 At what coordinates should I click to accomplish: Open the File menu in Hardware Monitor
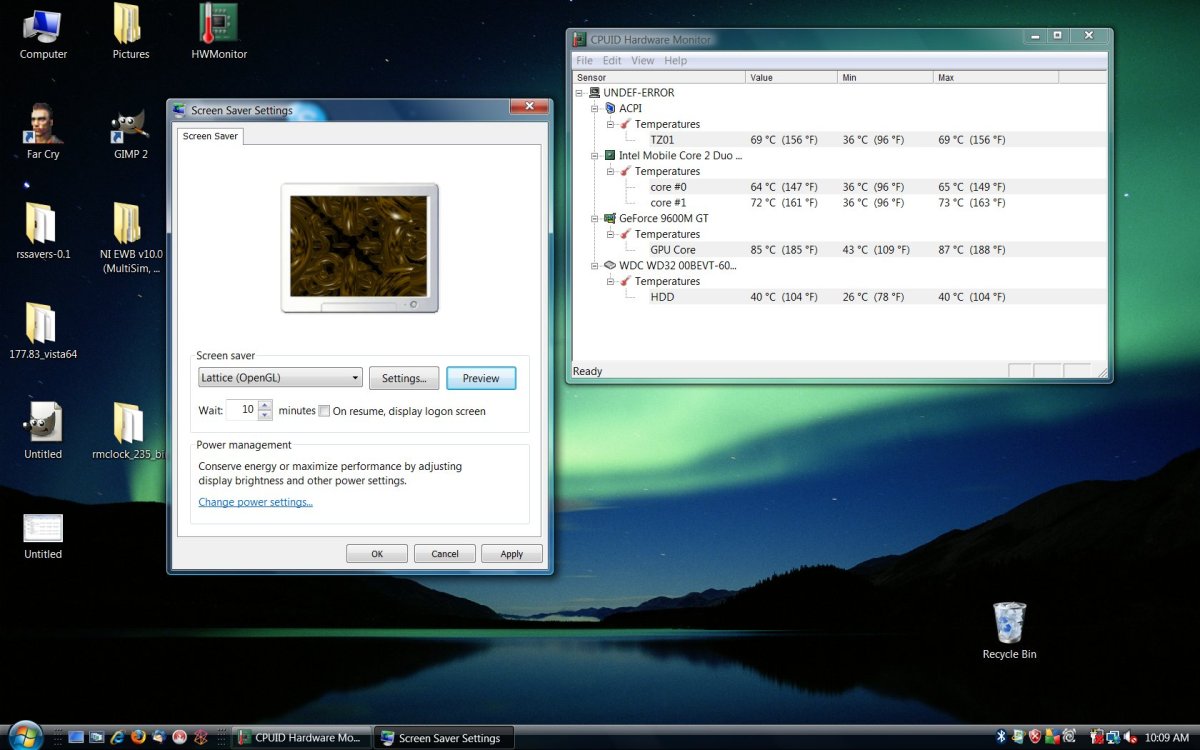(x=584, y=61)
